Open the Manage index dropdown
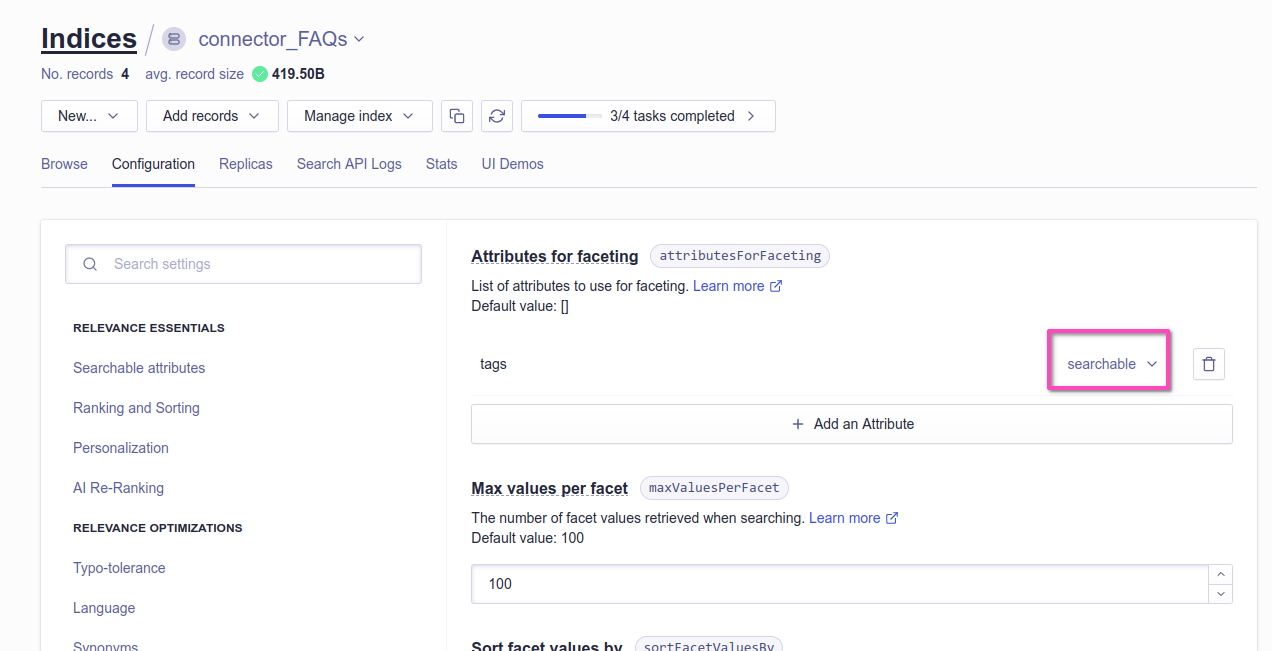1272x651 pixels. (x=359, y=115)
